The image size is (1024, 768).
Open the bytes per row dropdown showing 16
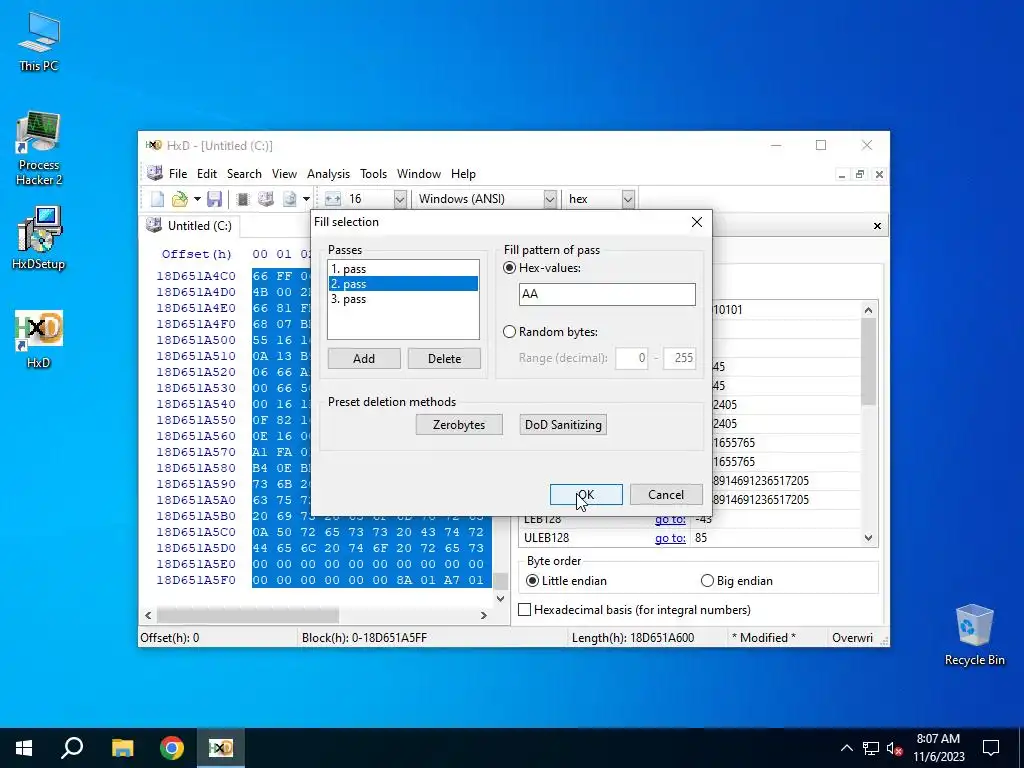(400, 199)
